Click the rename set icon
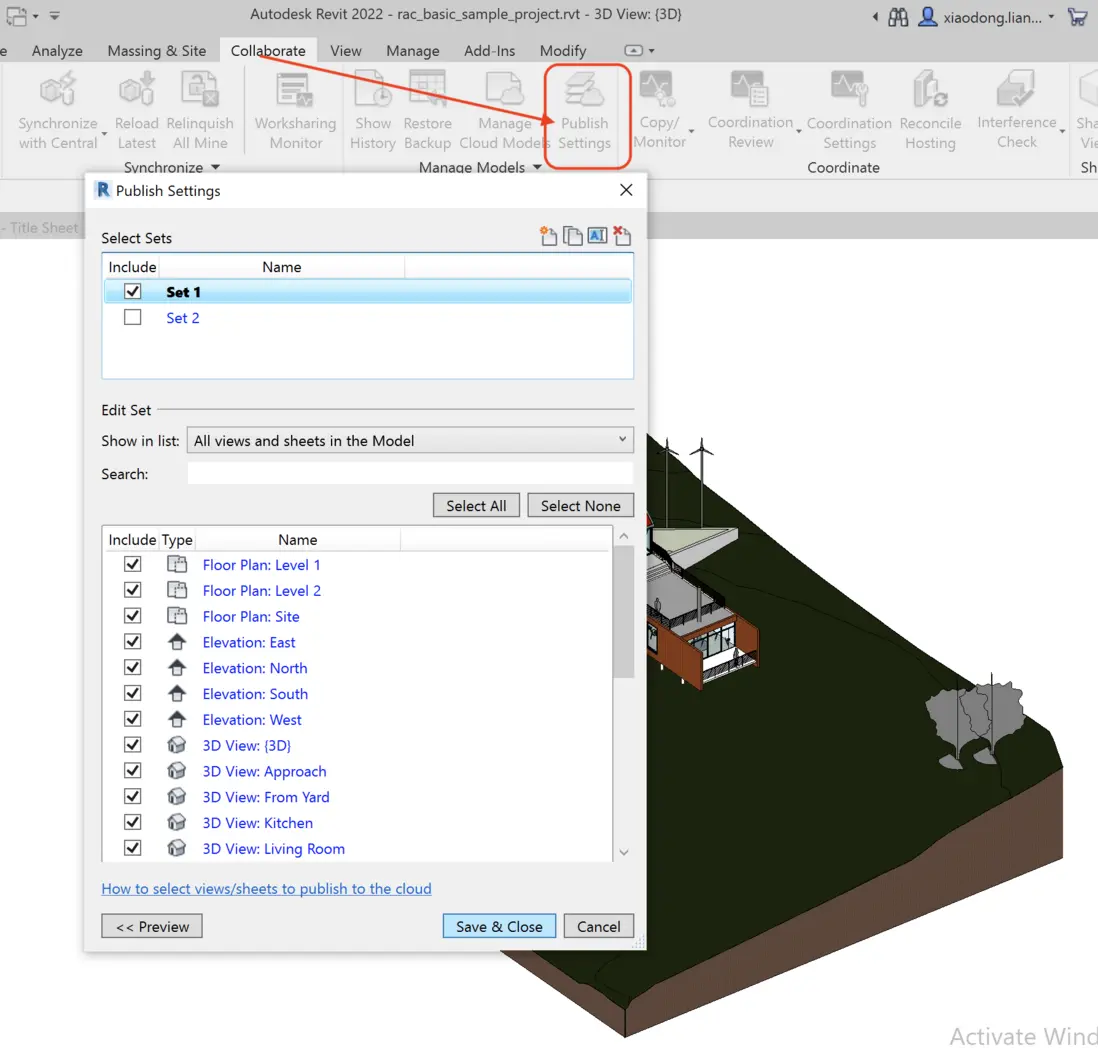Image resolution: width=1098 pixels, height=1048 pixels. [597, 237]
